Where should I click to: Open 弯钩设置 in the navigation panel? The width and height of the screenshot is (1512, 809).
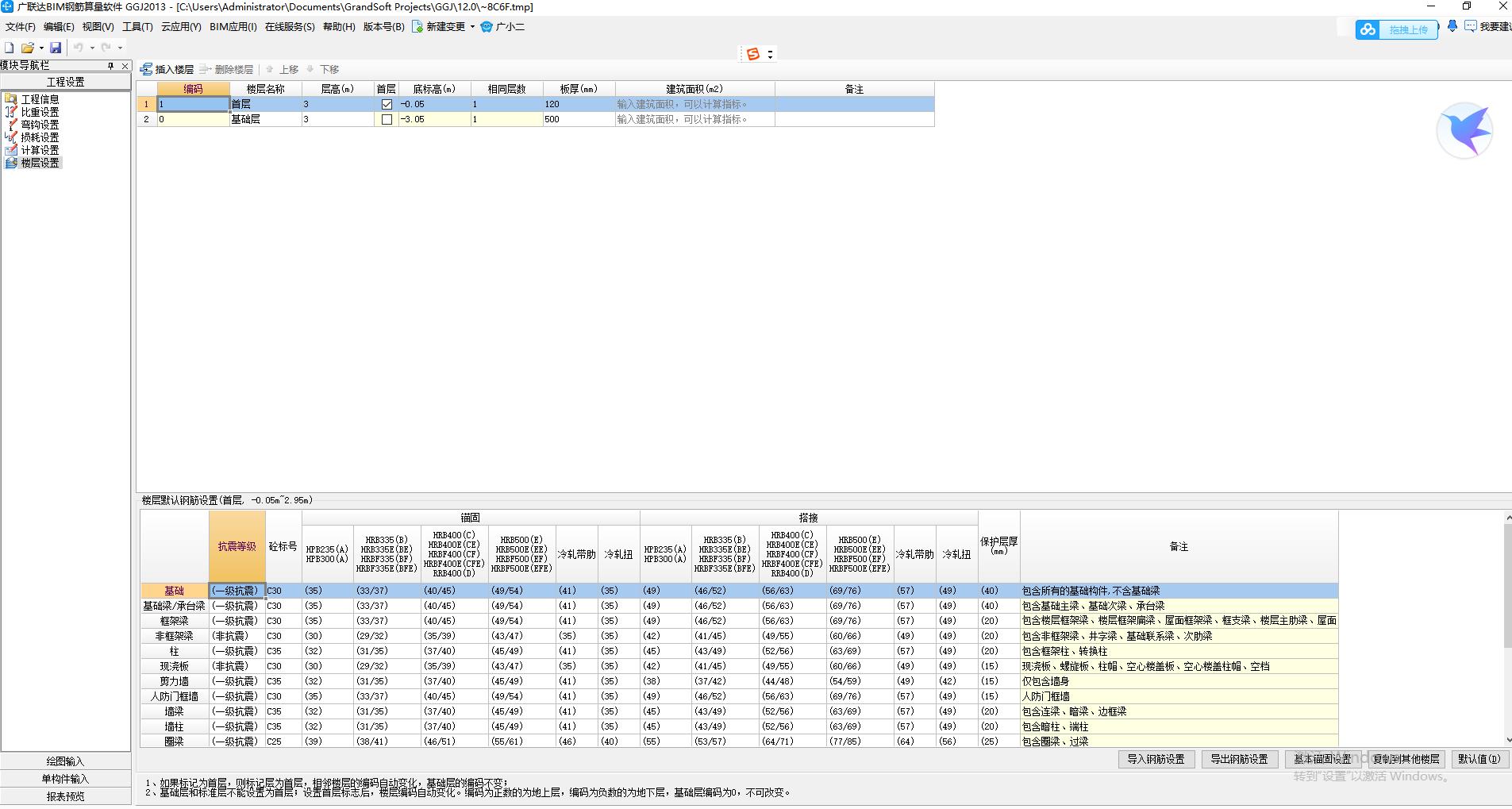tap(40, 125)
